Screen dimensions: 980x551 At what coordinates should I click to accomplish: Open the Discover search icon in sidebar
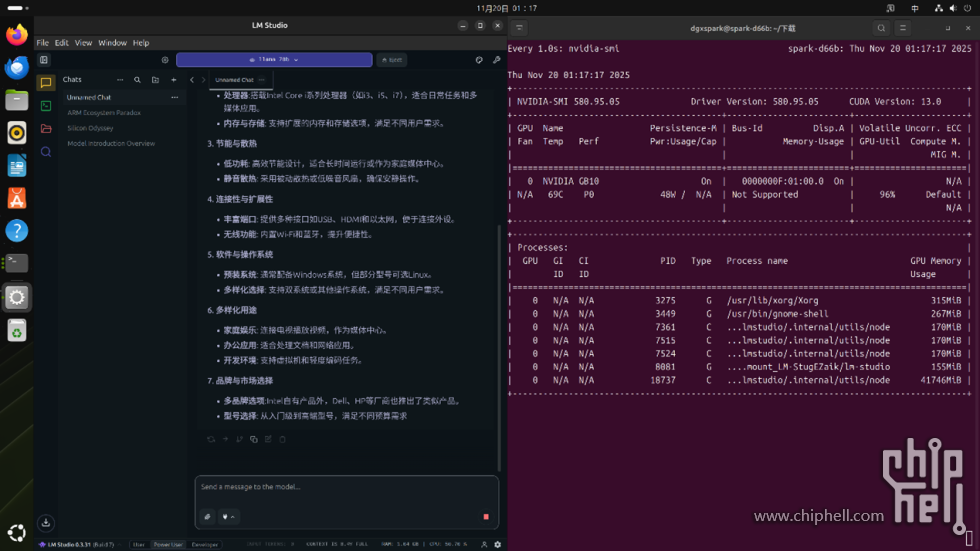coord(46,152)
